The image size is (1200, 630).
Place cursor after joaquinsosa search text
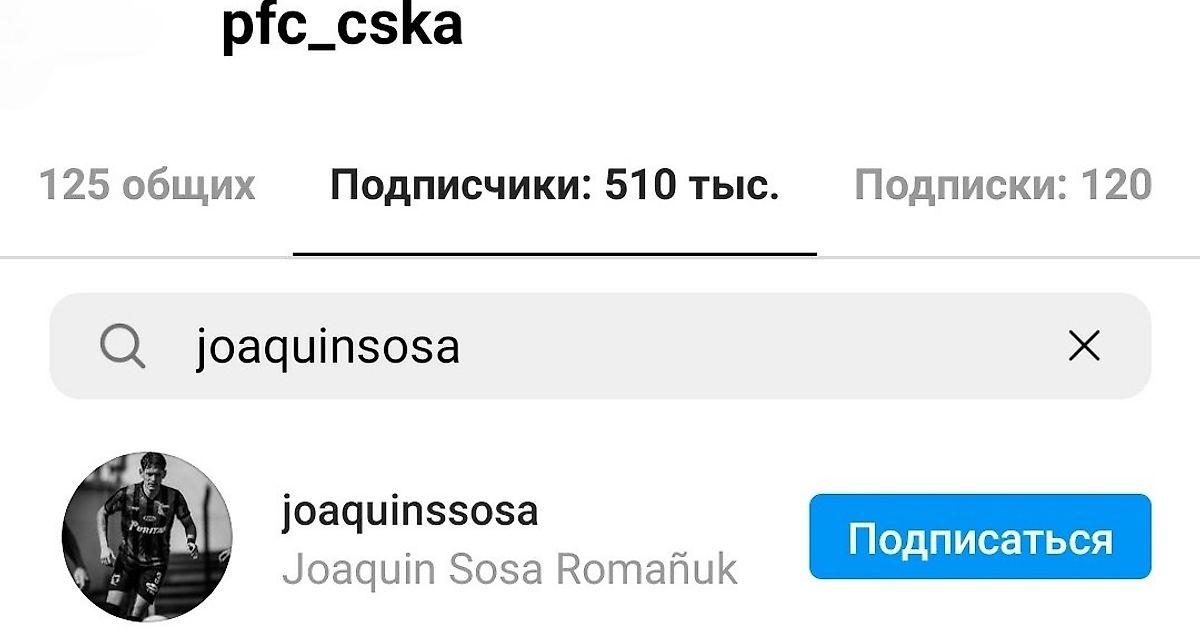[x=464, y=347]
